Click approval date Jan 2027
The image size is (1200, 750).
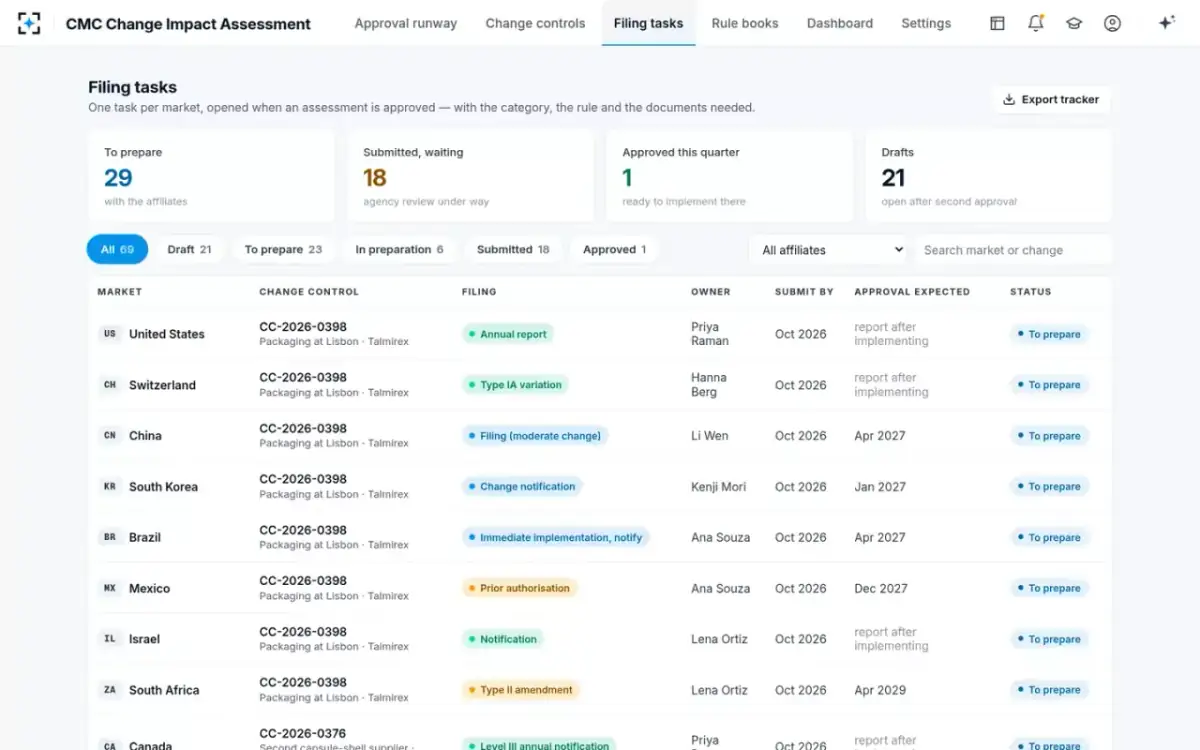pyautogui.click(x=880, y=487)
